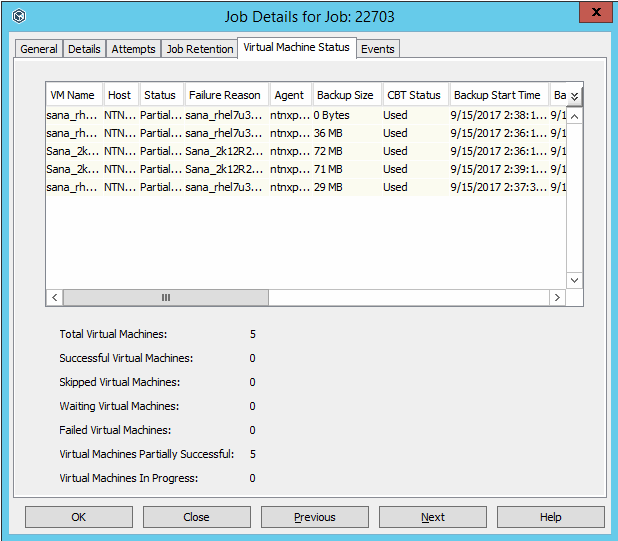The width and height of the screenshot is (618, 541).
Task: Expand hidden columns chevron in table header
Action: (574, 96)
